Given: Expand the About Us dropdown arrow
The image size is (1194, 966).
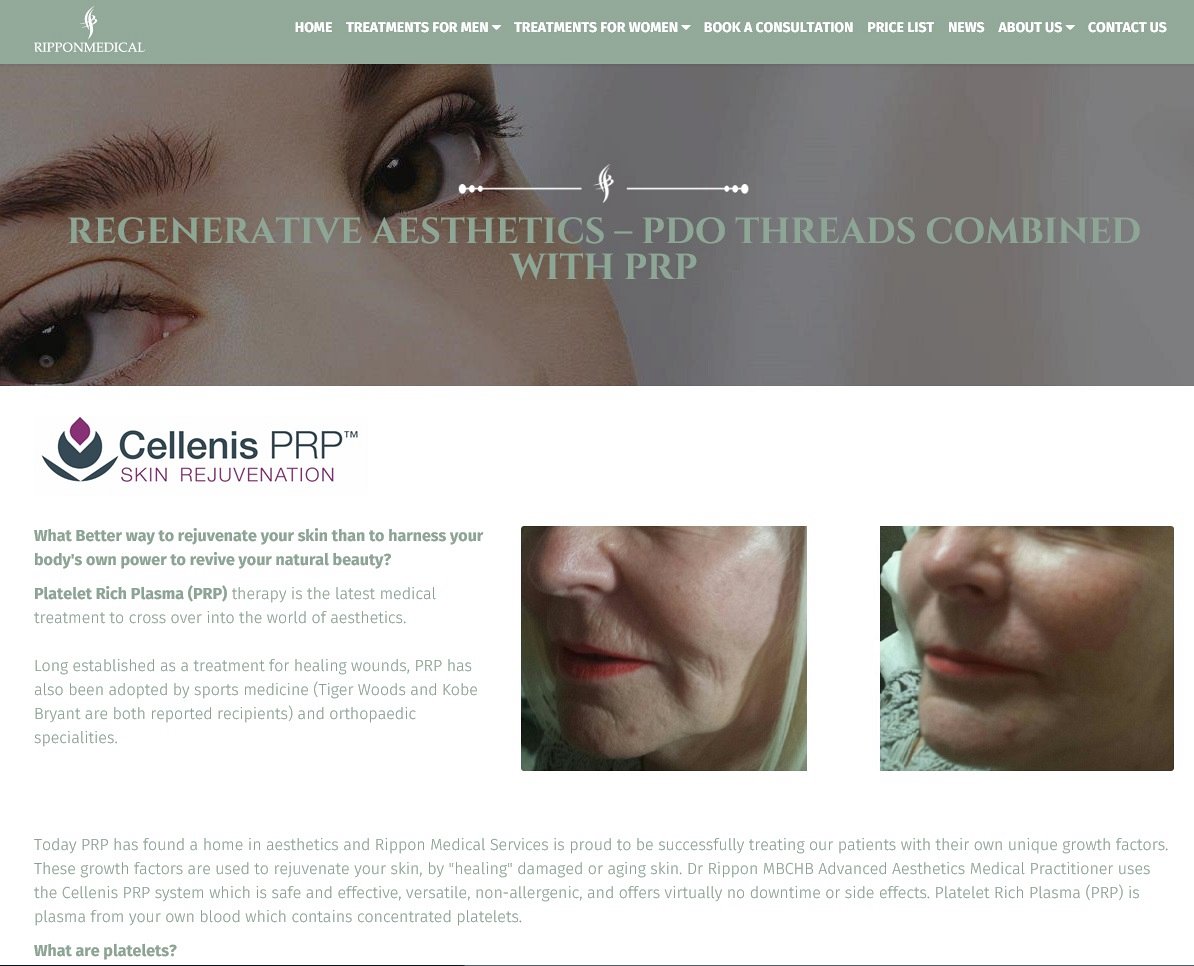Looking at the screenshot, I should tap(1070, 27).
